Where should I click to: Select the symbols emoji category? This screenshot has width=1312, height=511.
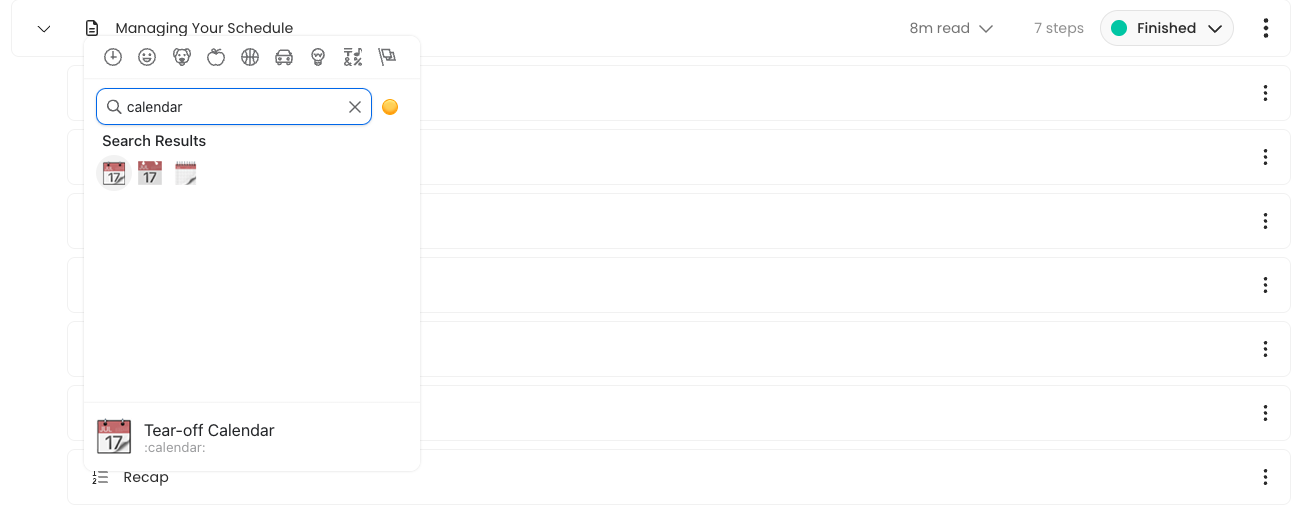click(x=352, y=58)
